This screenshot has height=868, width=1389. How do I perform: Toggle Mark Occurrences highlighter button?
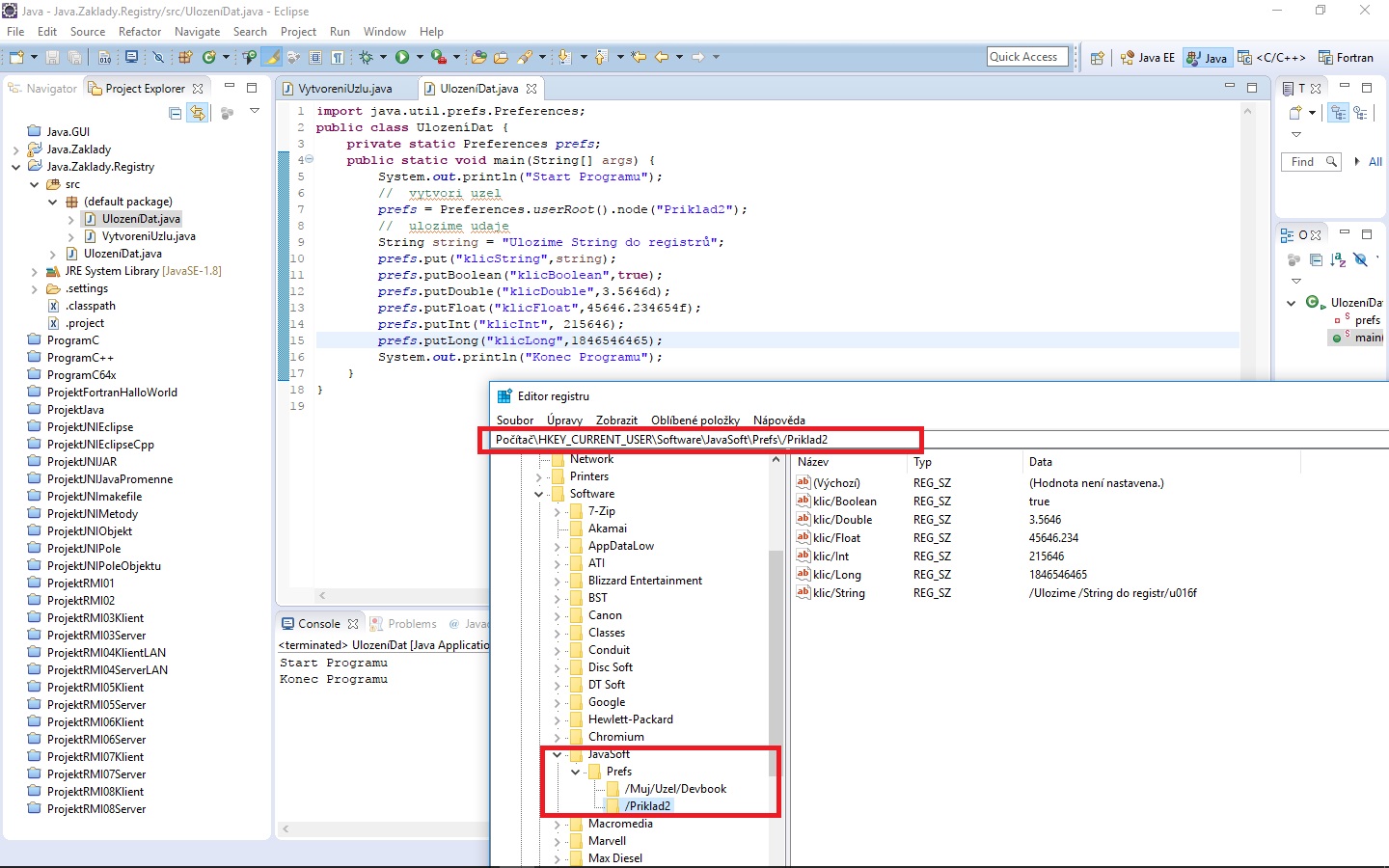tap(273, 58)
